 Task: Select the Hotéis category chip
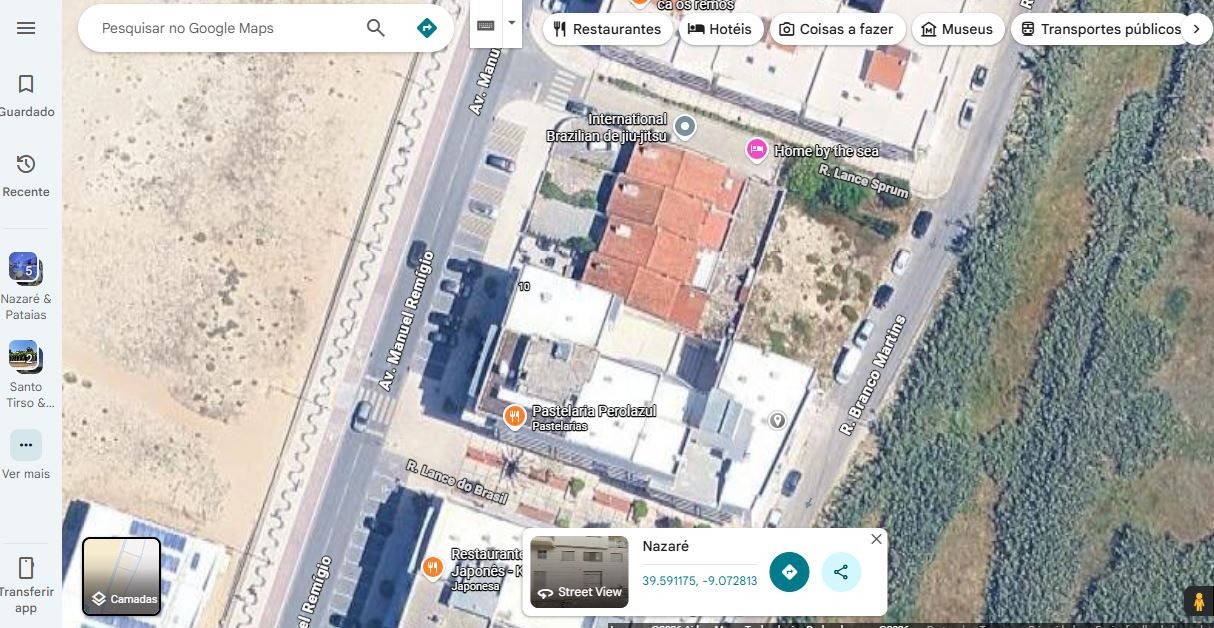tap(719, 29)
